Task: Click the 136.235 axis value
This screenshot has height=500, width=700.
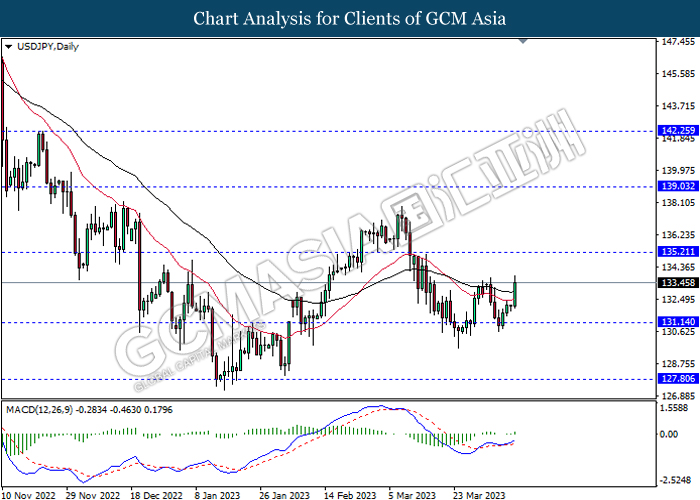Action: point(678,235)
